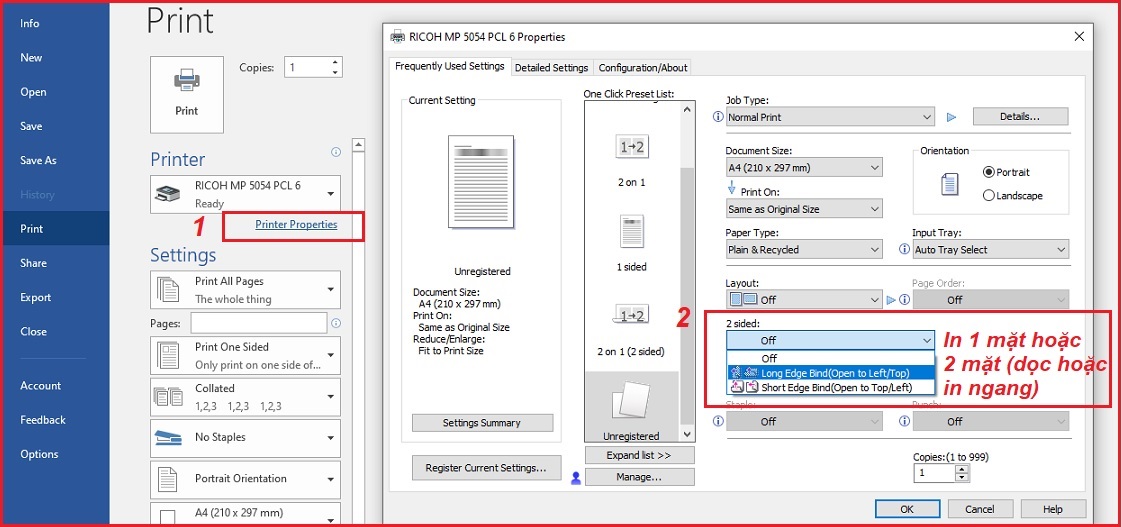Click the info icon beside Input Tray
The height and width of the screenshot is (527, 1122).
coord(904,250)
